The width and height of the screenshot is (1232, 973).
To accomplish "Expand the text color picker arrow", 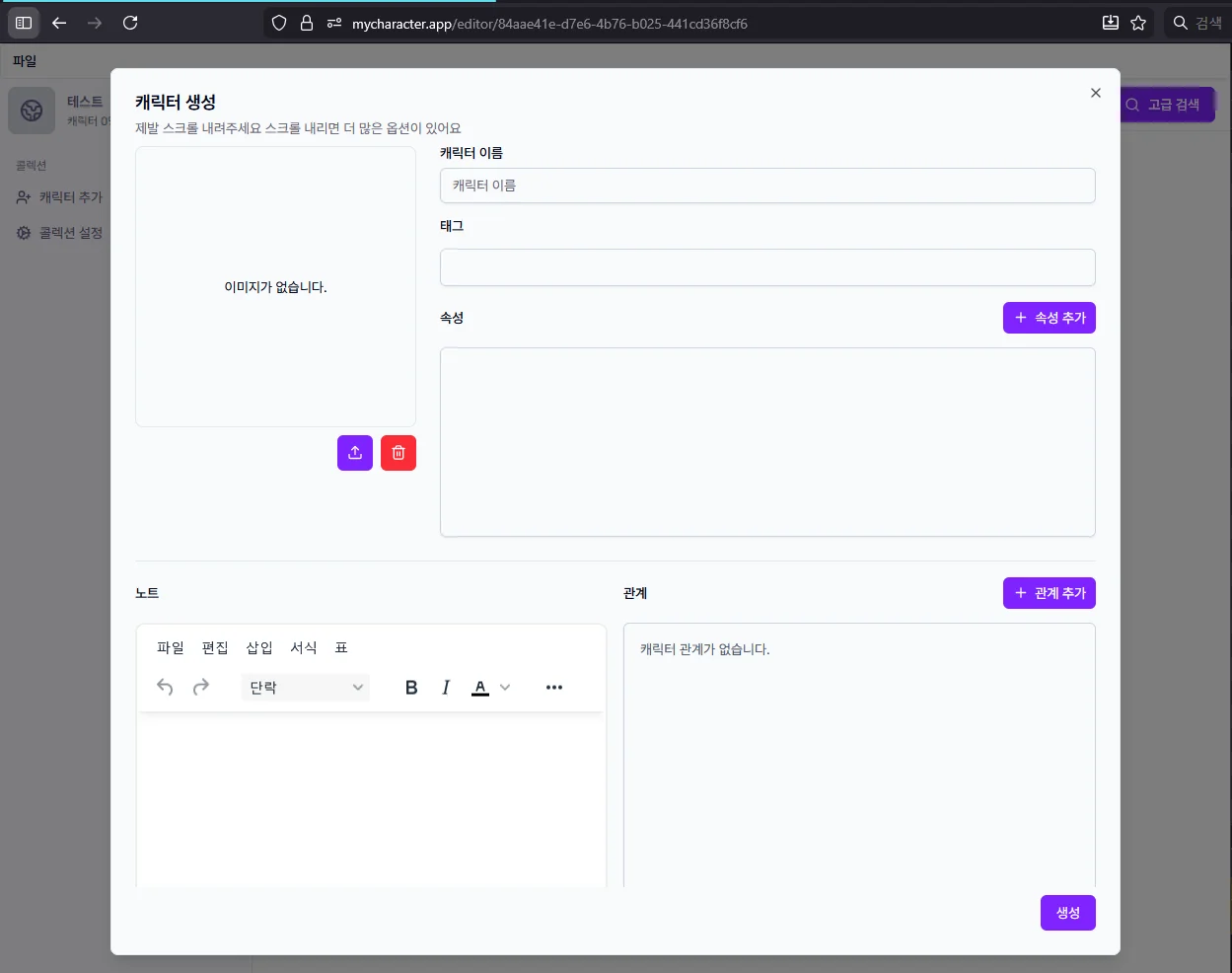I will 505,688.
